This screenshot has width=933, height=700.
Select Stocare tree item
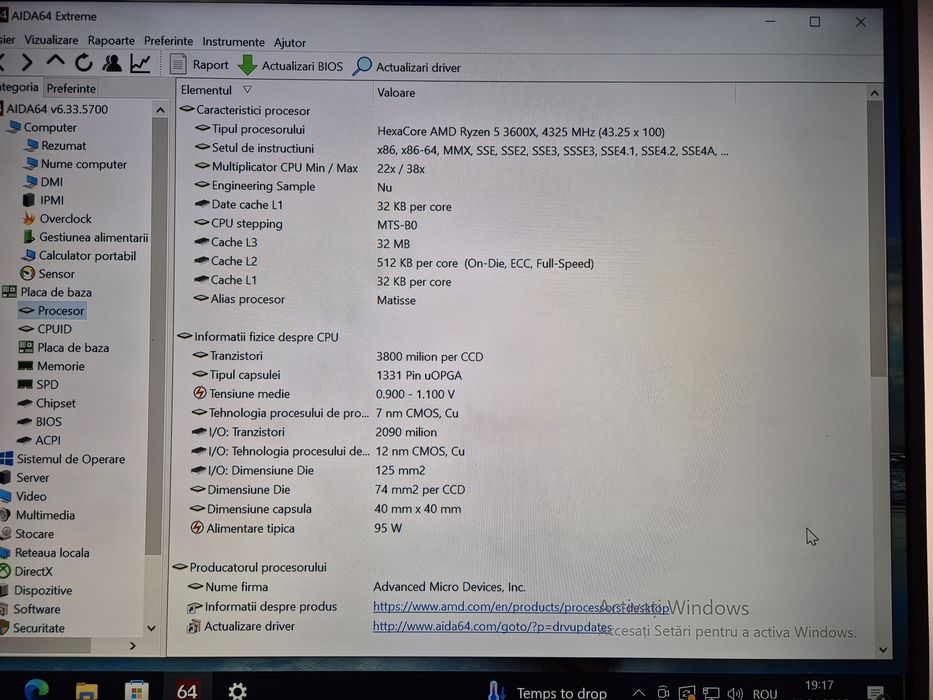coord(27,534)
